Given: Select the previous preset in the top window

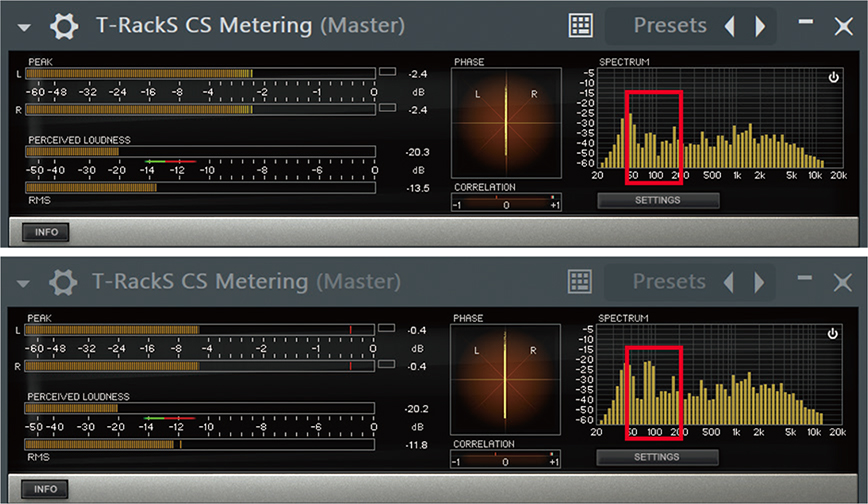Looking at the screenshot, I should point(730,26).
